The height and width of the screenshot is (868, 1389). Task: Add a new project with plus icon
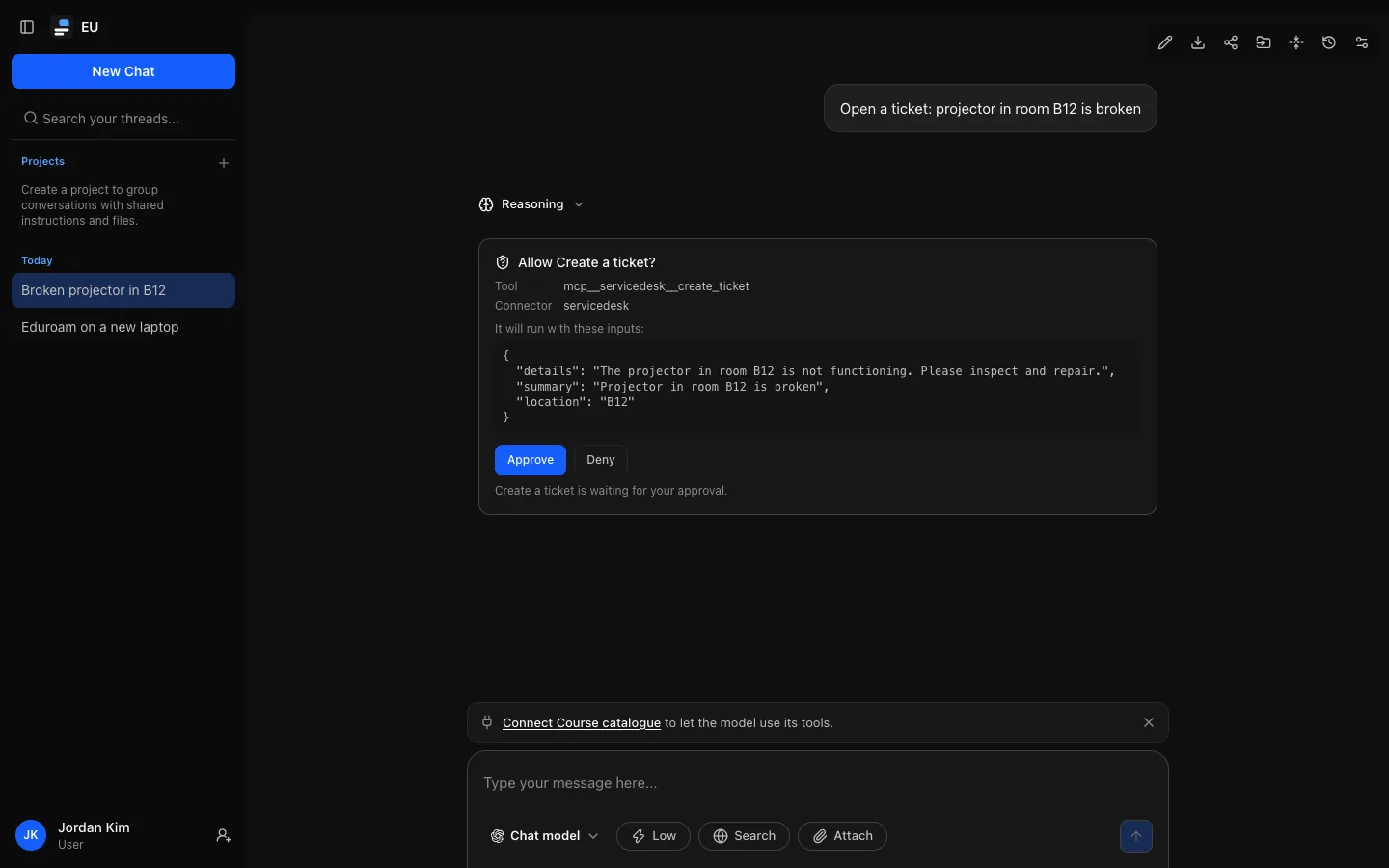coord(224,163)
